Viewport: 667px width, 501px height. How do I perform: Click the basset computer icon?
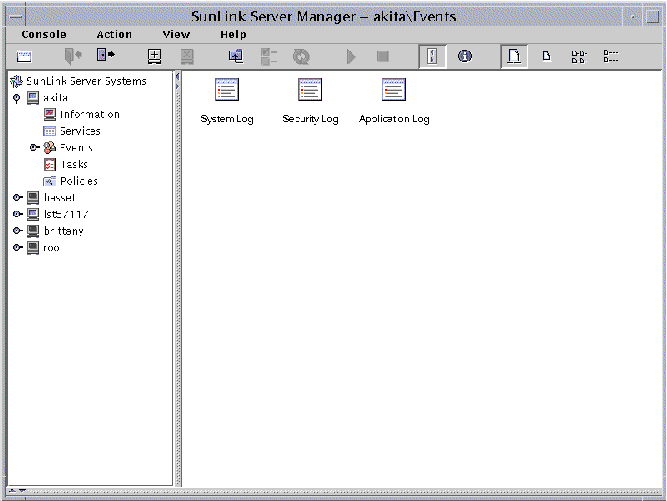(x=33, y=198)
